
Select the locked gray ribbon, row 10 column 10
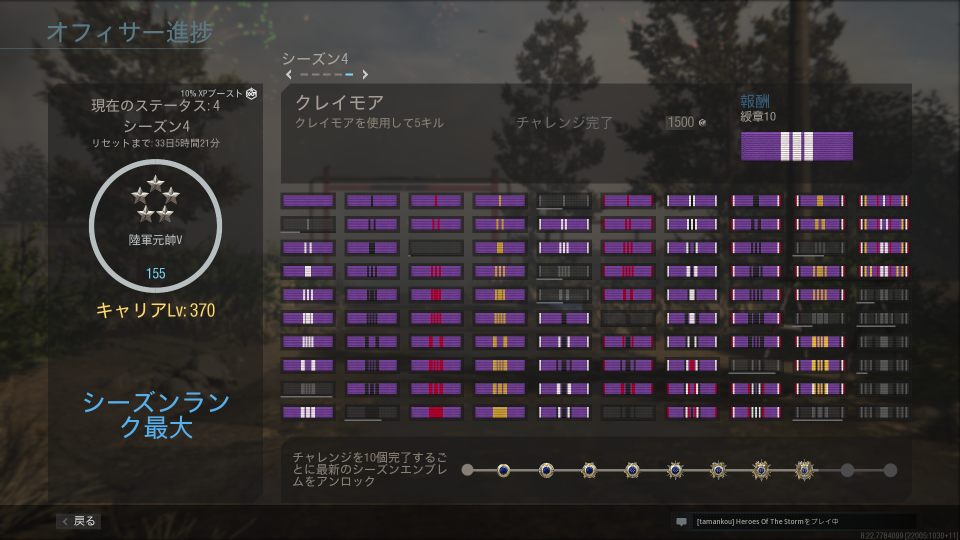[883, 413]
